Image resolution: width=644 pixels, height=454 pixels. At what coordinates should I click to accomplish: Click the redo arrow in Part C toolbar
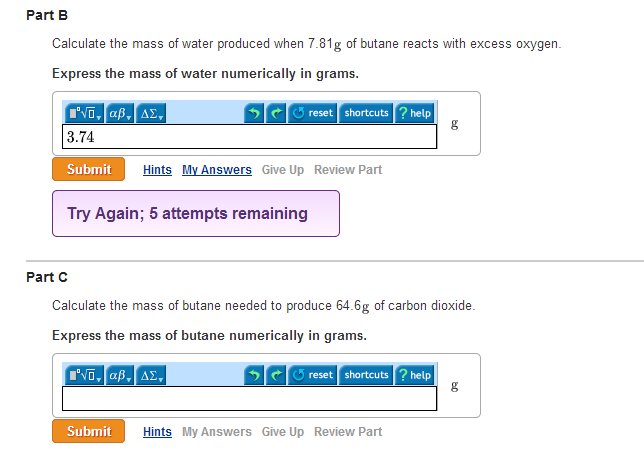pos(276,375)
